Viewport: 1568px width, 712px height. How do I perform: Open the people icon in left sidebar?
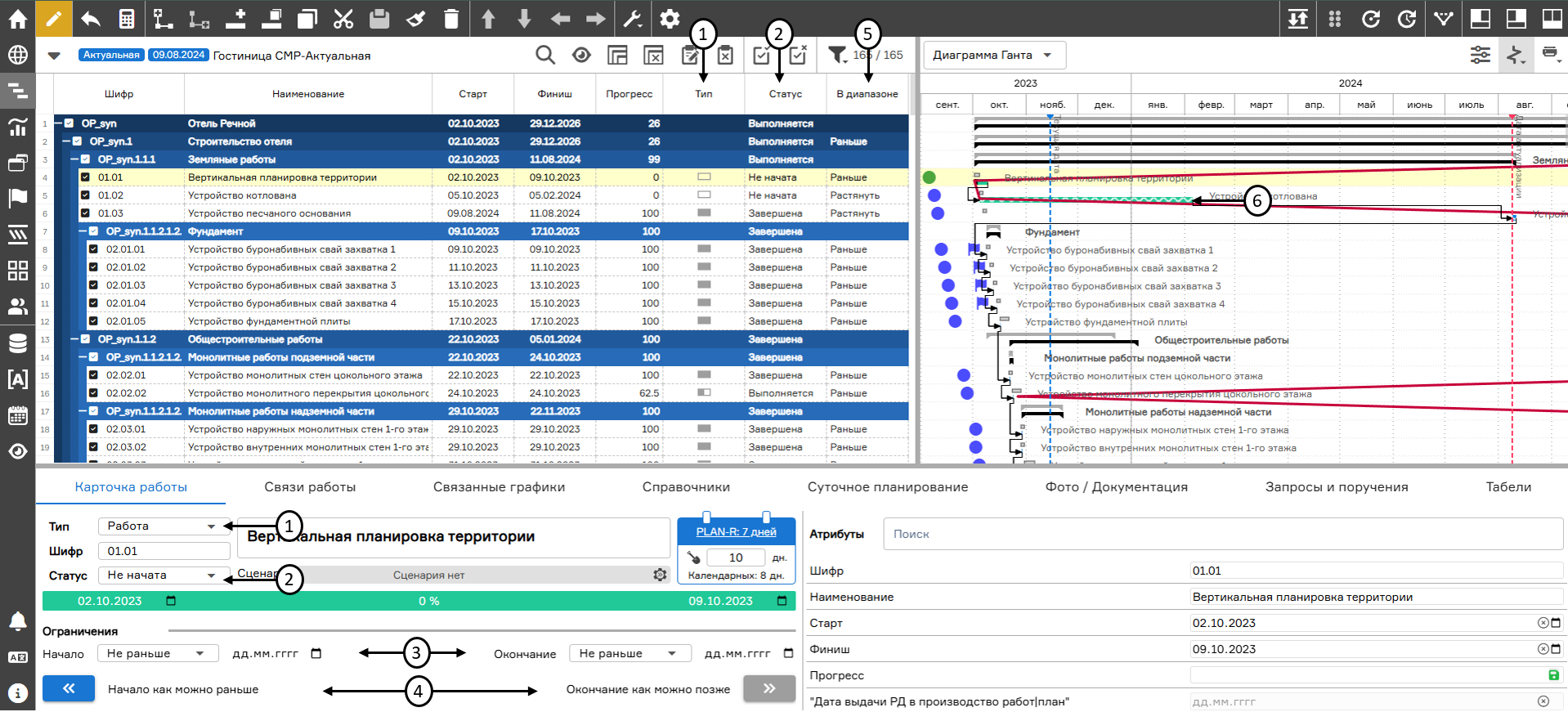tap(17, 307)
